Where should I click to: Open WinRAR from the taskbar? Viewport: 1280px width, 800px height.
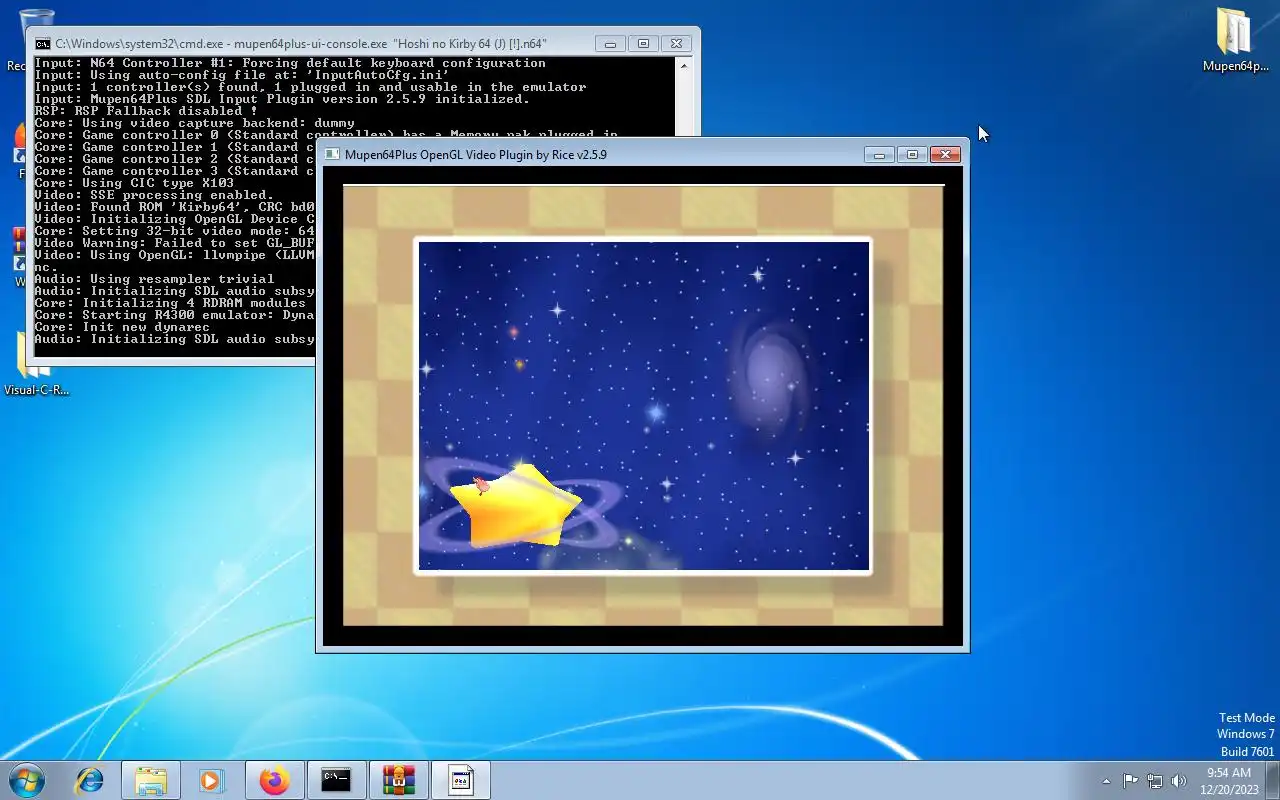[398, 780]
